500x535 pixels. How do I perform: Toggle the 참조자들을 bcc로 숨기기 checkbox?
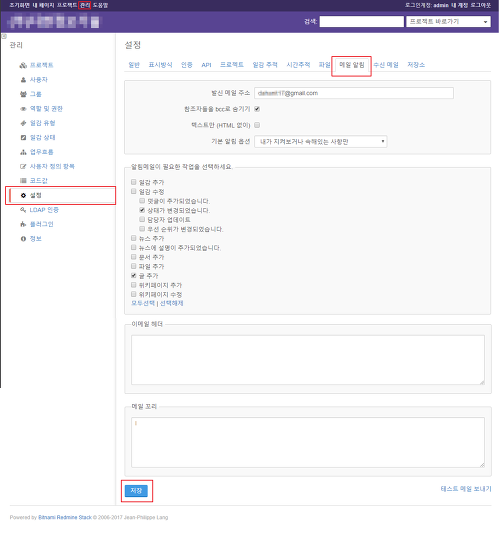[x=257, y=109]
